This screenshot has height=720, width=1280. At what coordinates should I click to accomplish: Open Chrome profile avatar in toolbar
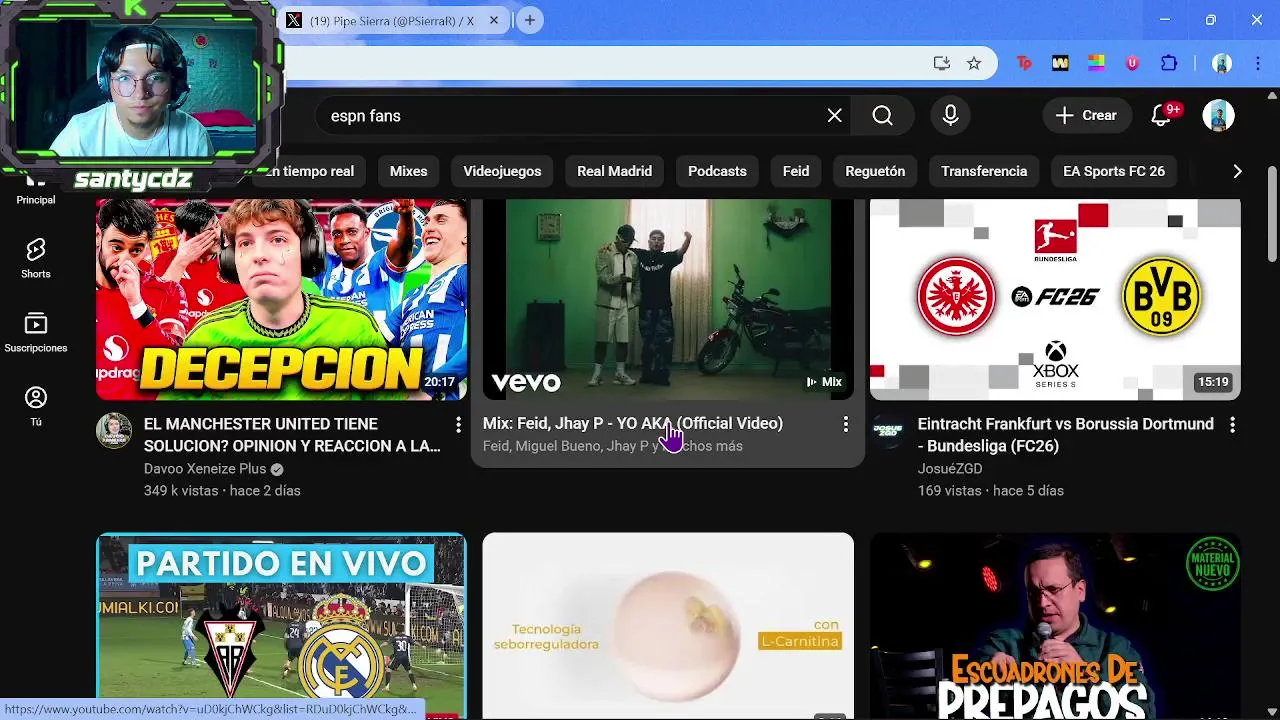point(1221,63)
